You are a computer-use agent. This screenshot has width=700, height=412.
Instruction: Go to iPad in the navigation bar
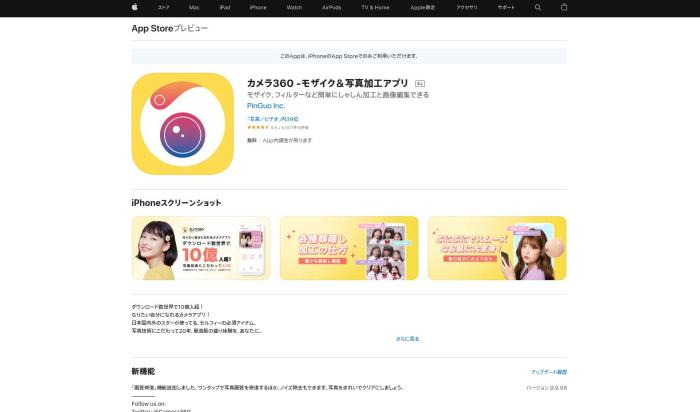pyautogui.click(x=225, y=7)
